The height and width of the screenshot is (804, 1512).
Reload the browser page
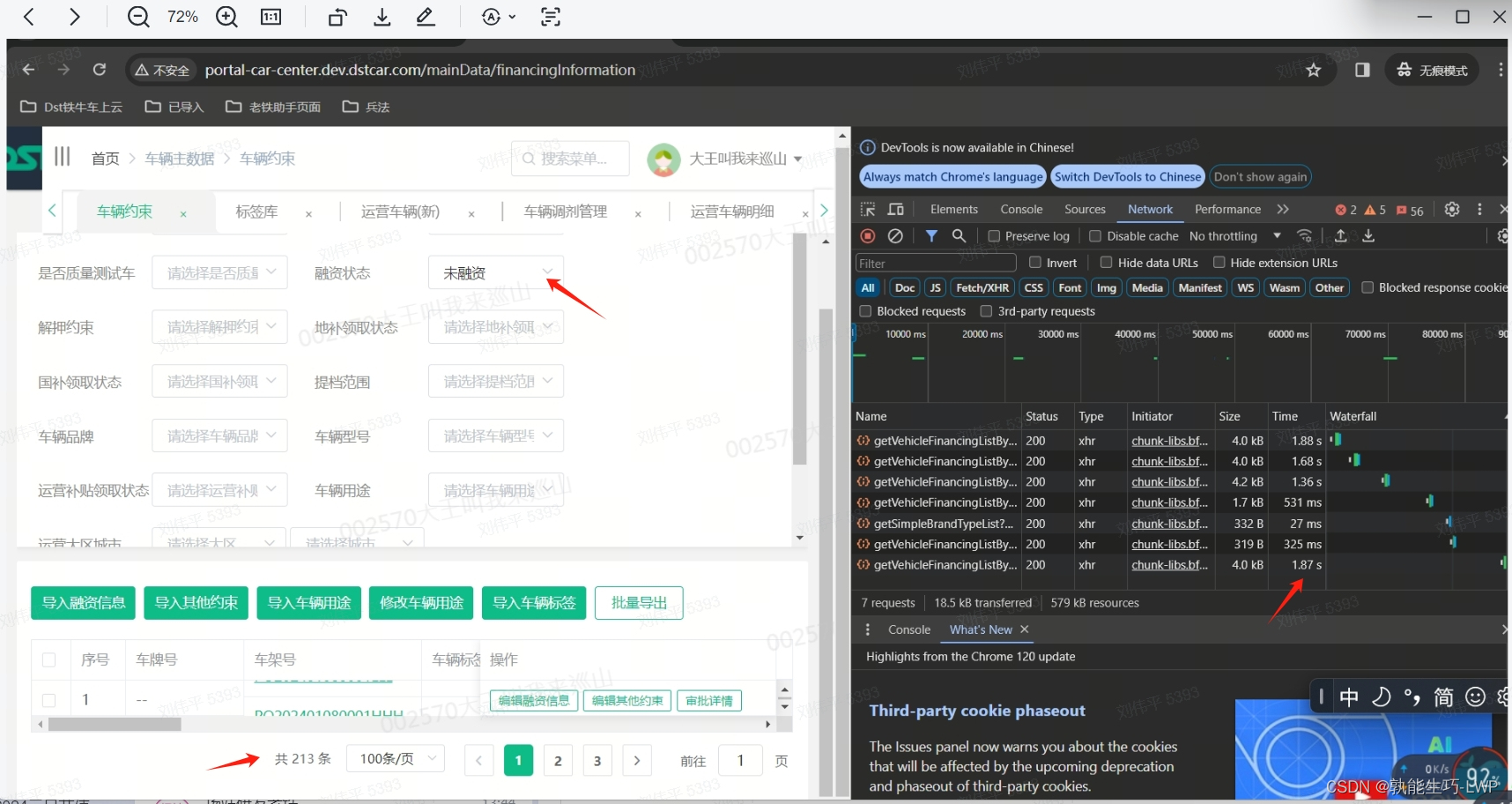point(100,70)
